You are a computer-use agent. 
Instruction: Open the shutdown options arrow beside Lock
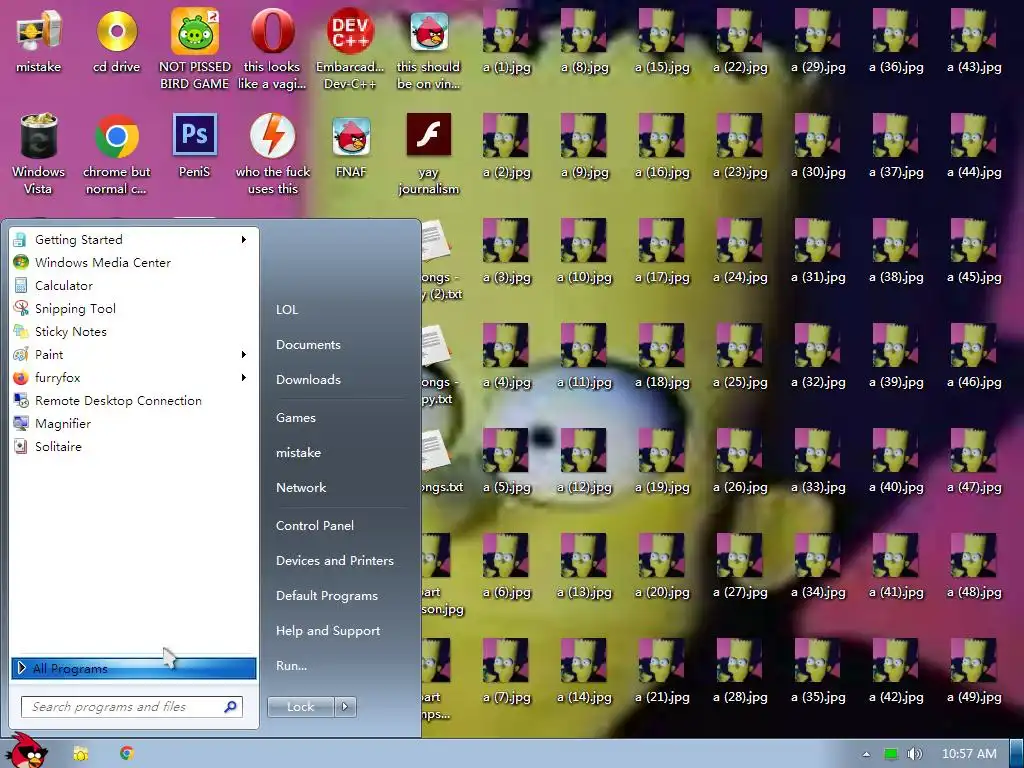[x=345, y=707]
